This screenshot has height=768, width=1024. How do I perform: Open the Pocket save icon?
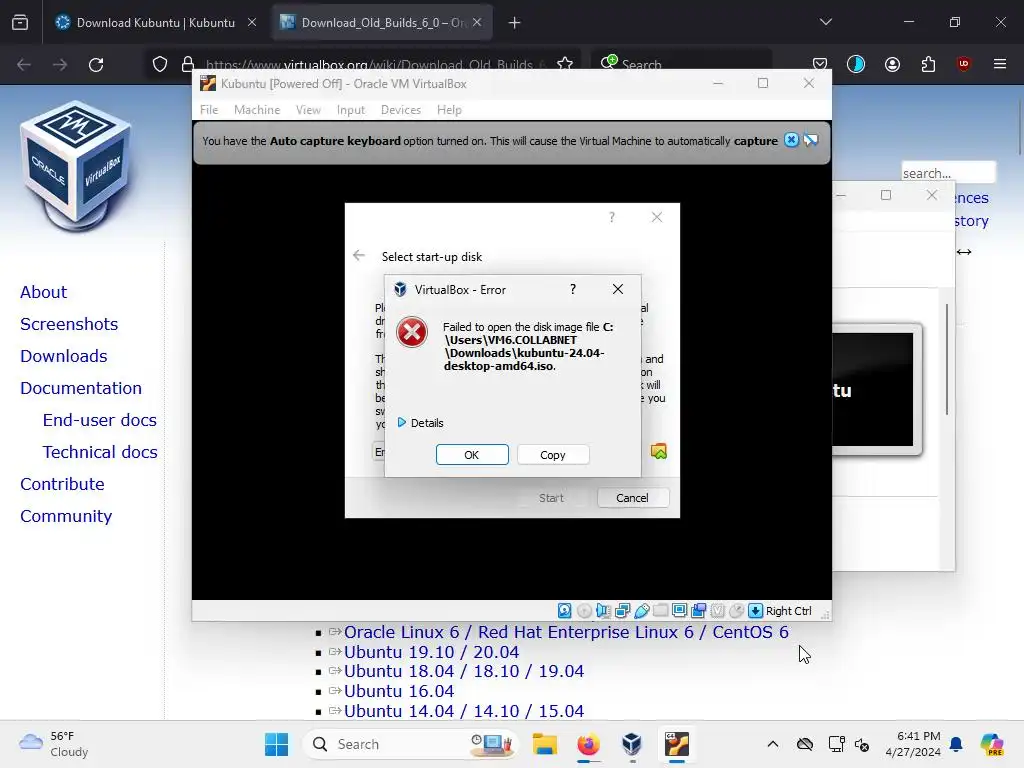point(820,64)
